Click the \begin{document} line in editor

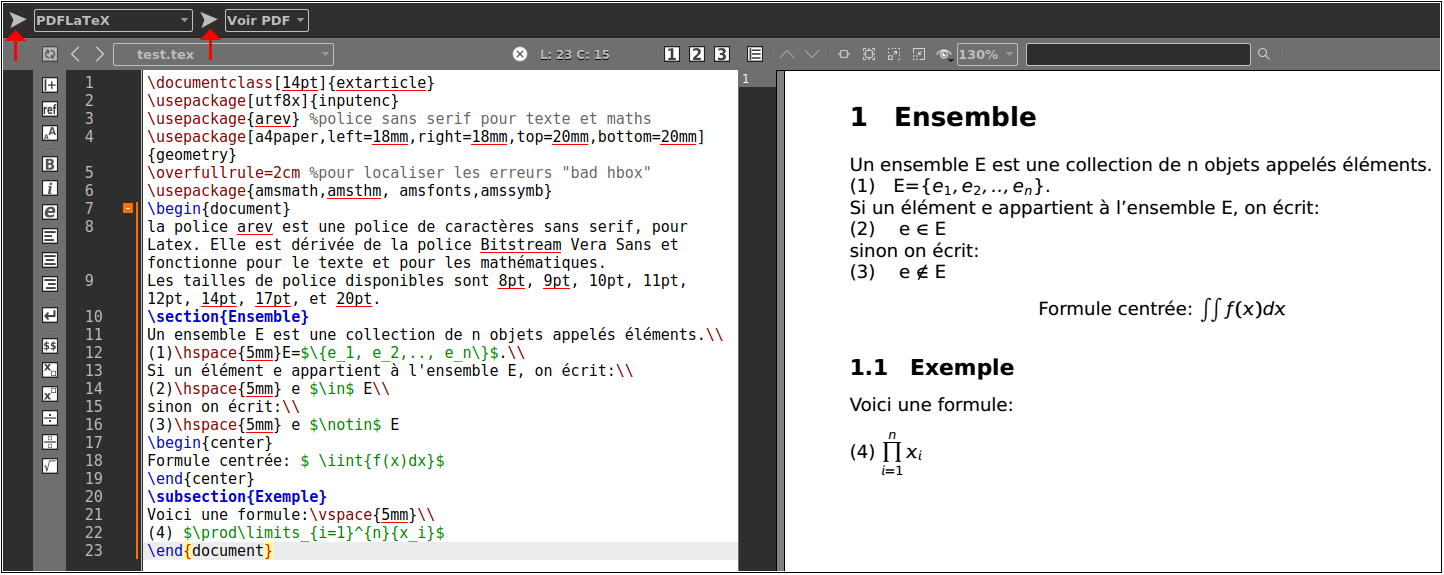[x=219, y=209]
